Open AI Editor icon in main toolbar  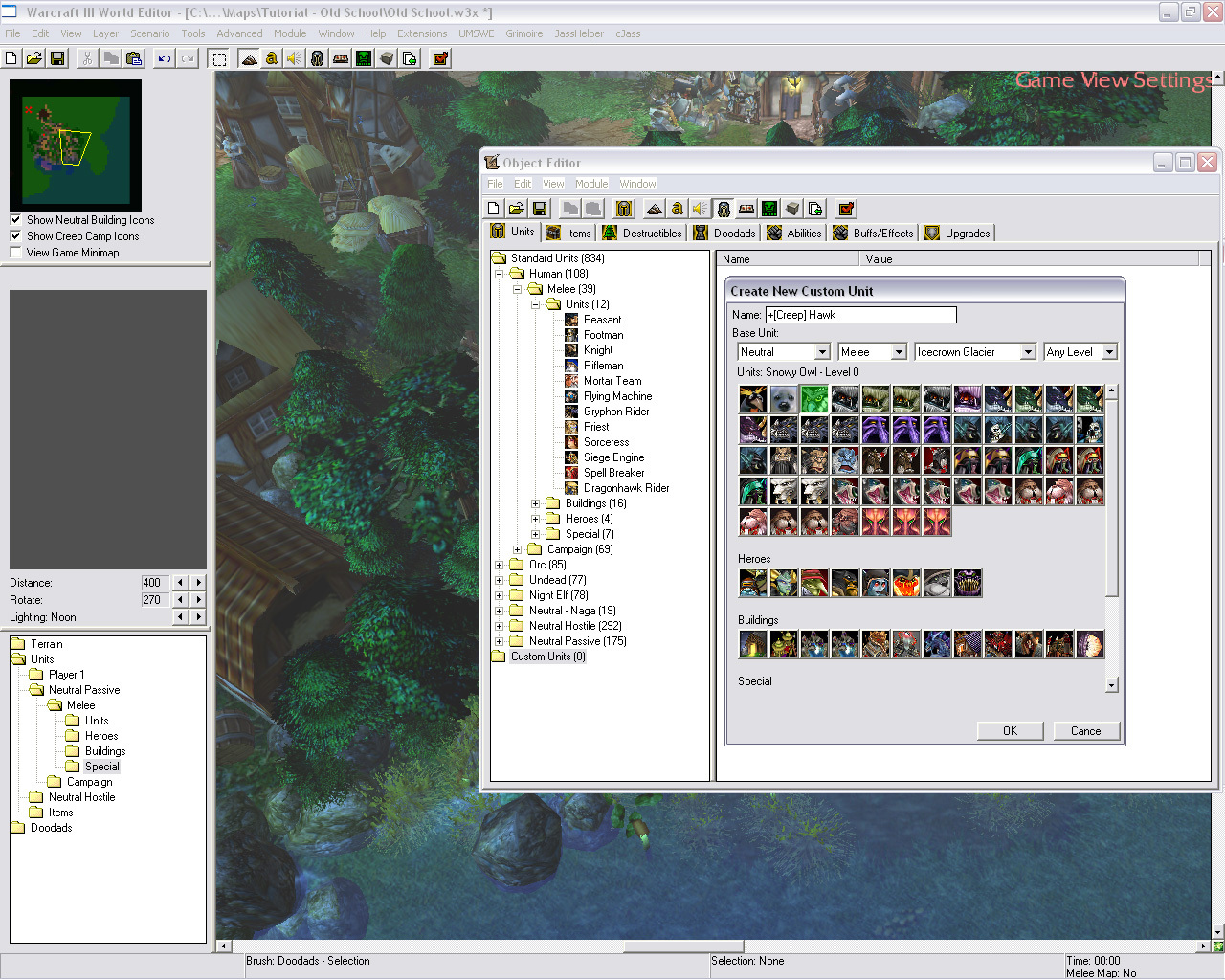[364, 58]
